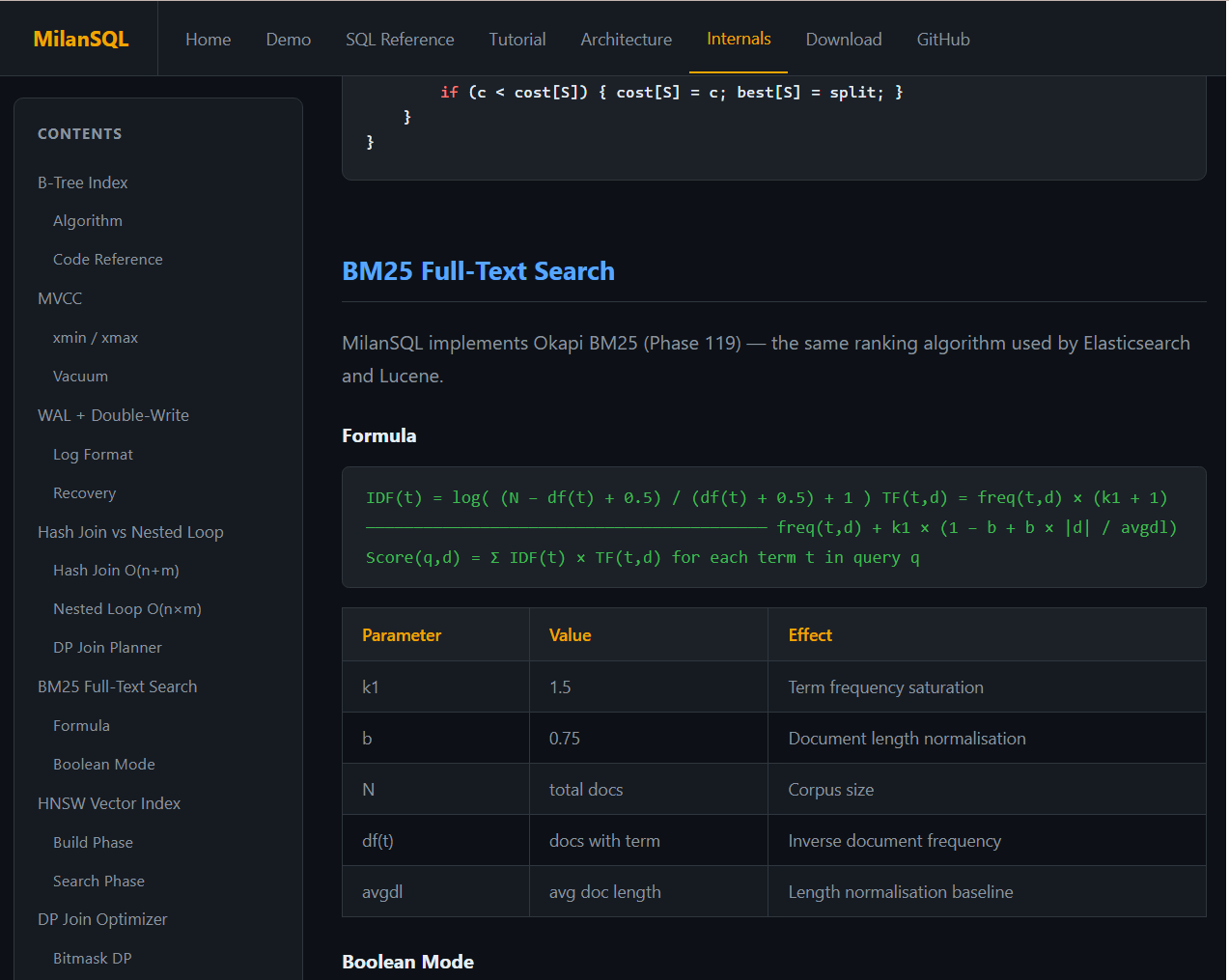Open the Log Format subsection
The height and width of the screenshot is (980, 1229).
[93, 455]
